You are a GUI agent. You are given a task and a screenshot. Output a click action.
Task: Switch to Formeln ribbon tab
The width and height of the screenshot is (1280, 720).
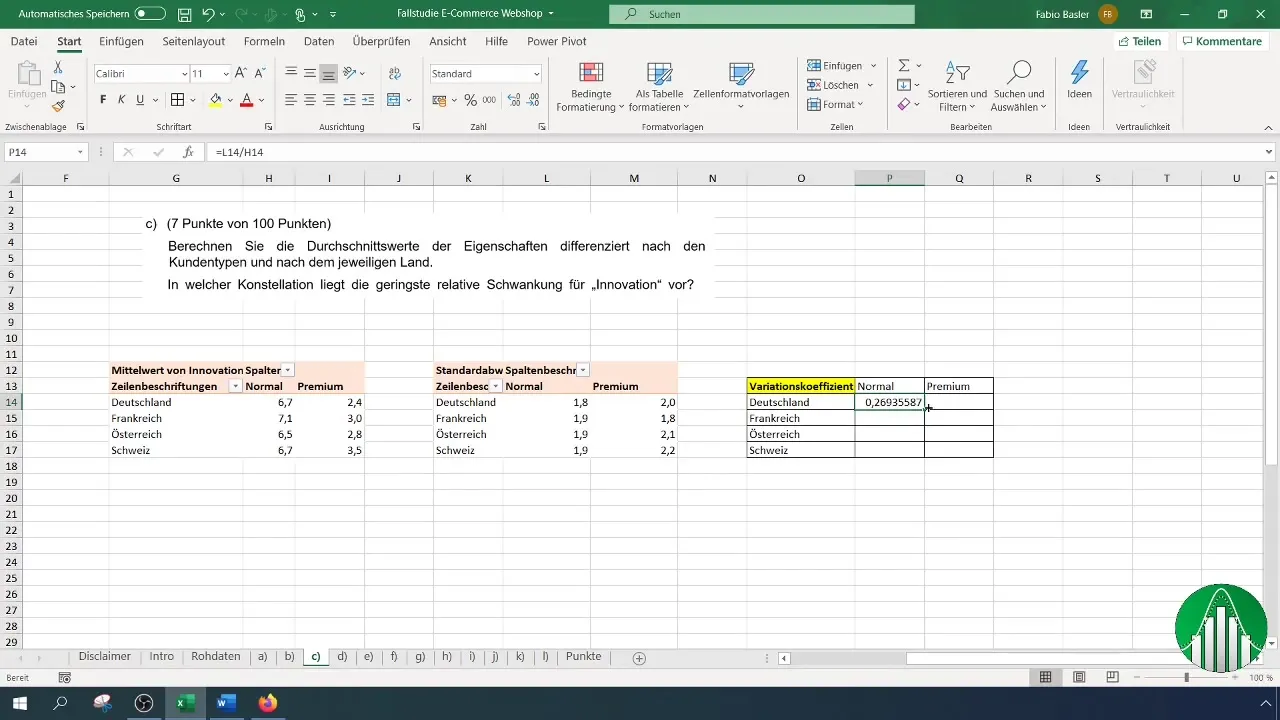point(264,41)
